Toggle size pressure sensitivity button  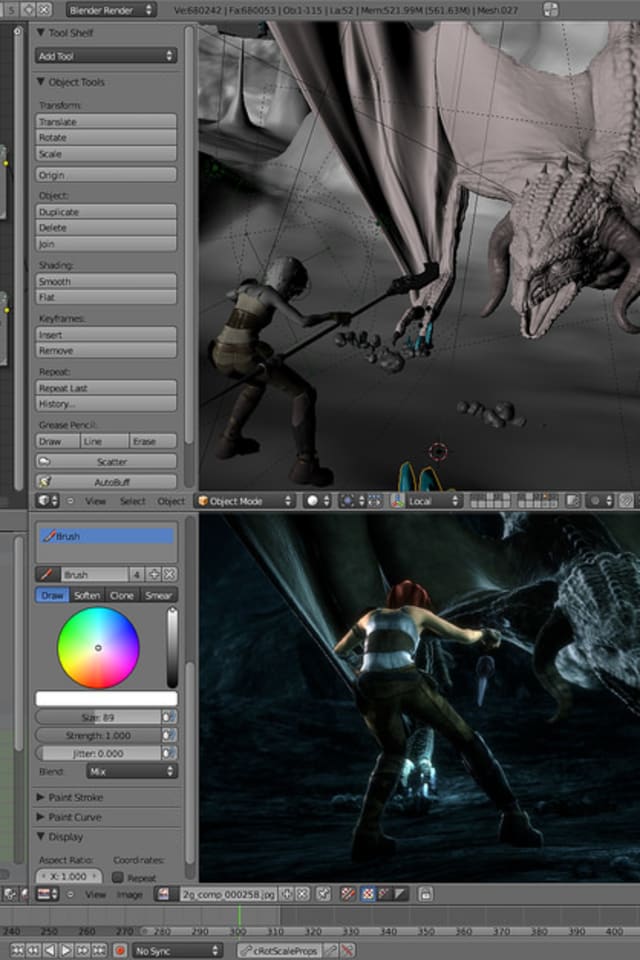point(169,717)
